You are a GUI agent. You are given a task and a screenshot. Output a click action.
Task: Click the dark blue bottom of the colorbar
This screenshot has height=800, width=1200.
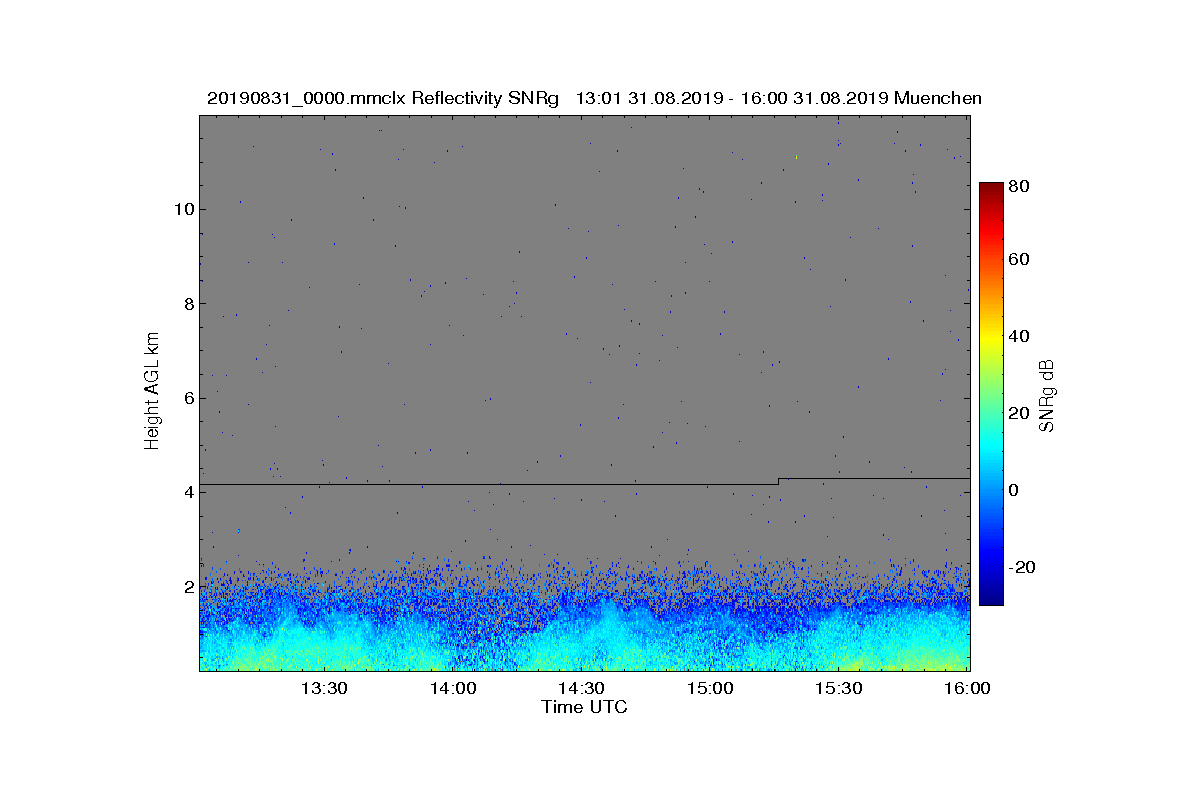click(x=991, y=597)
